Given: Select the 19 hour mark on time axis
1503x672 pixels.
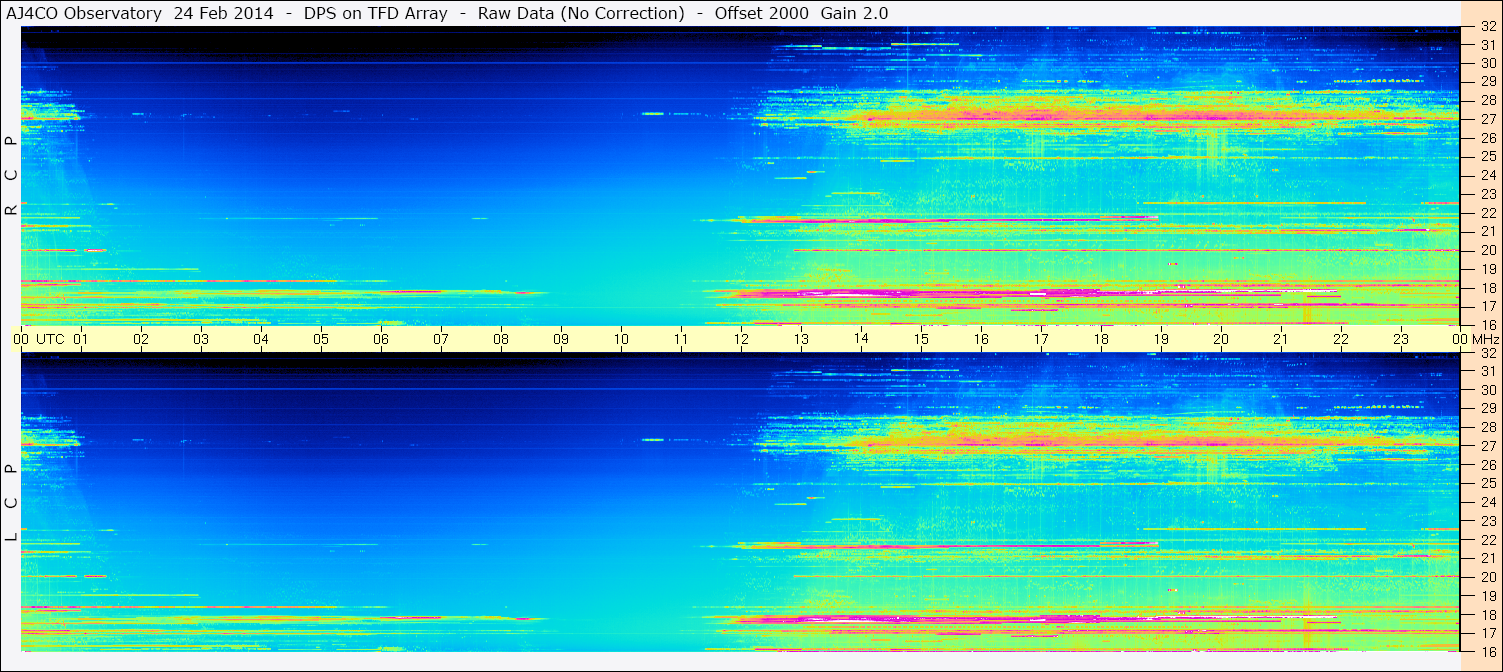Looking at the screenshot, I should (x=1161, y=339).
